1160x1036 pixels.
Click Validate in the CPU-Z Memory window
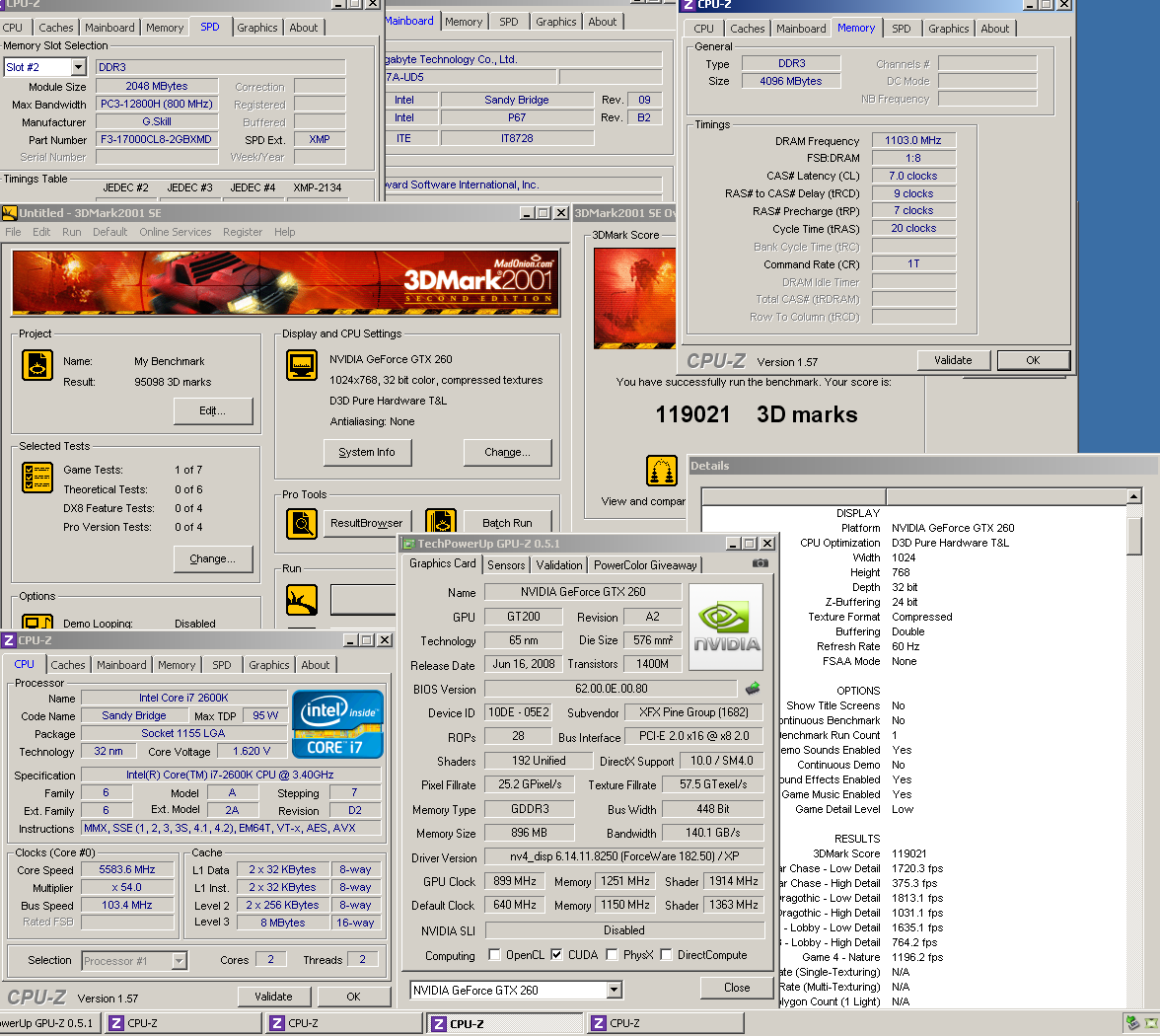(953, 360)
